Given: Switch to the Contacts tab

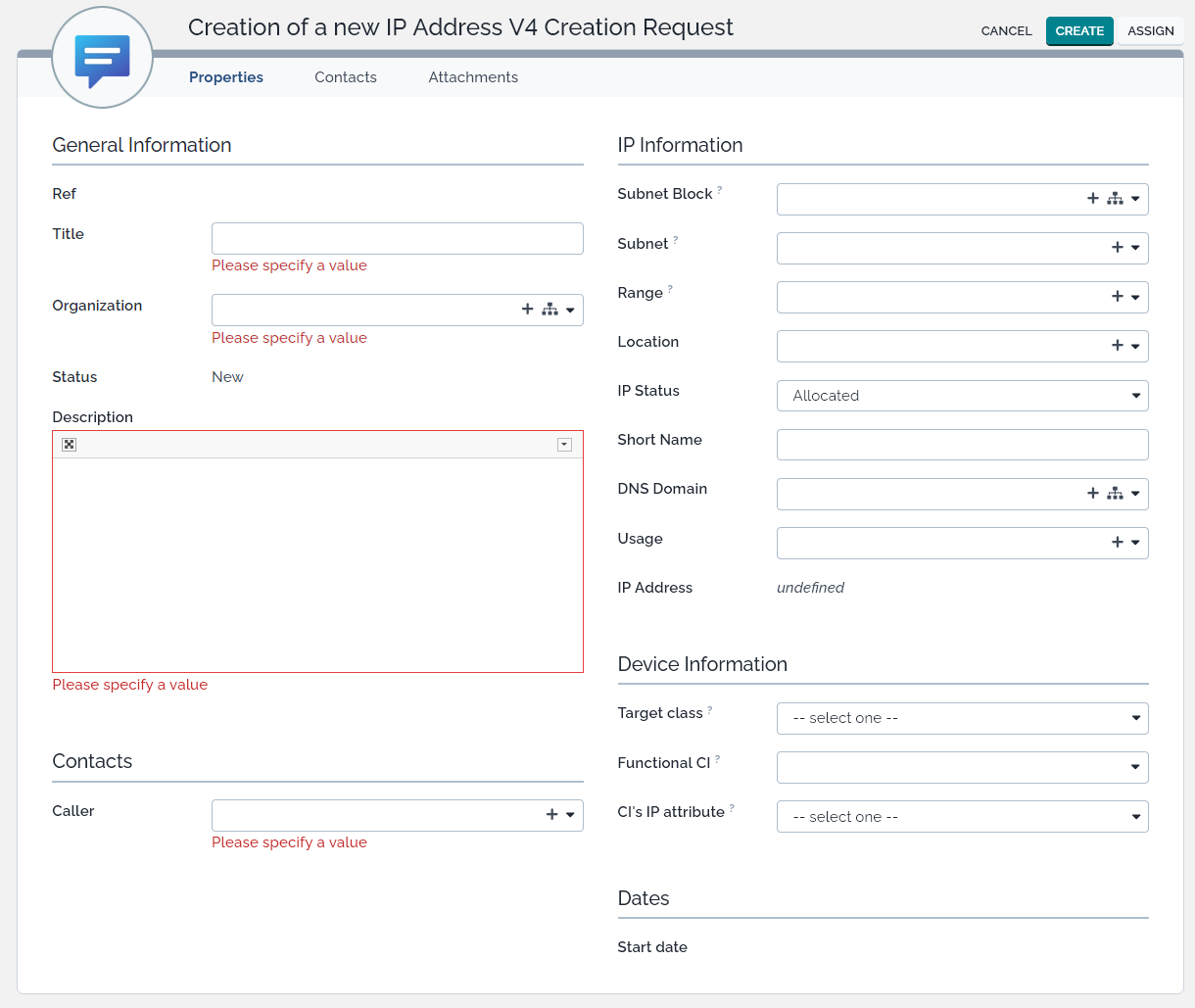Looking at the screenshot, I should click(x=346, y=77).
